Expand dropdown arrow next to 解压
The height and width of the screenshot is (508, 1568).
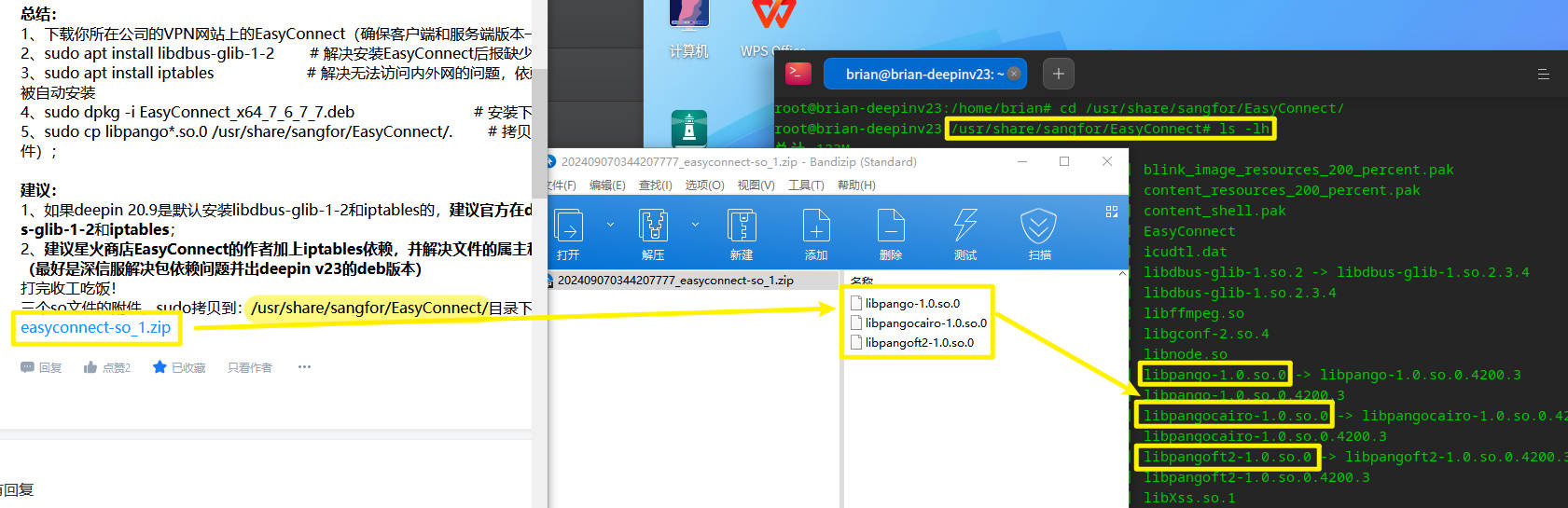[x=695, y=225]
